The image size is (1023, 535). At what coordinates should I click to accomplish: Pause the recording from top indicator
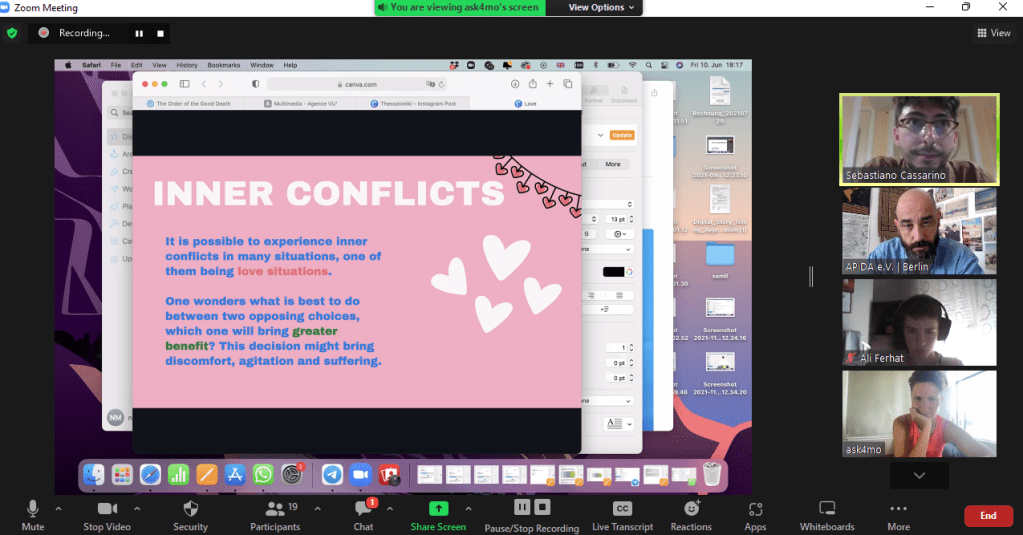139,33
